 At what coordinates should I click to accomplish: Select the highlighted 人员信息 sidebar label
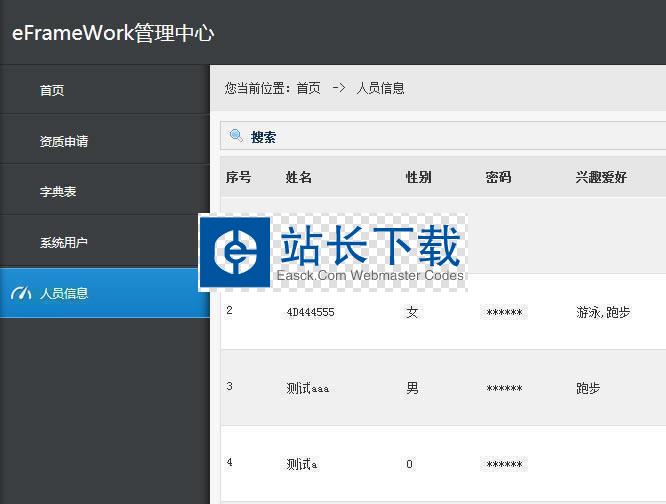(x=64, y=293)
